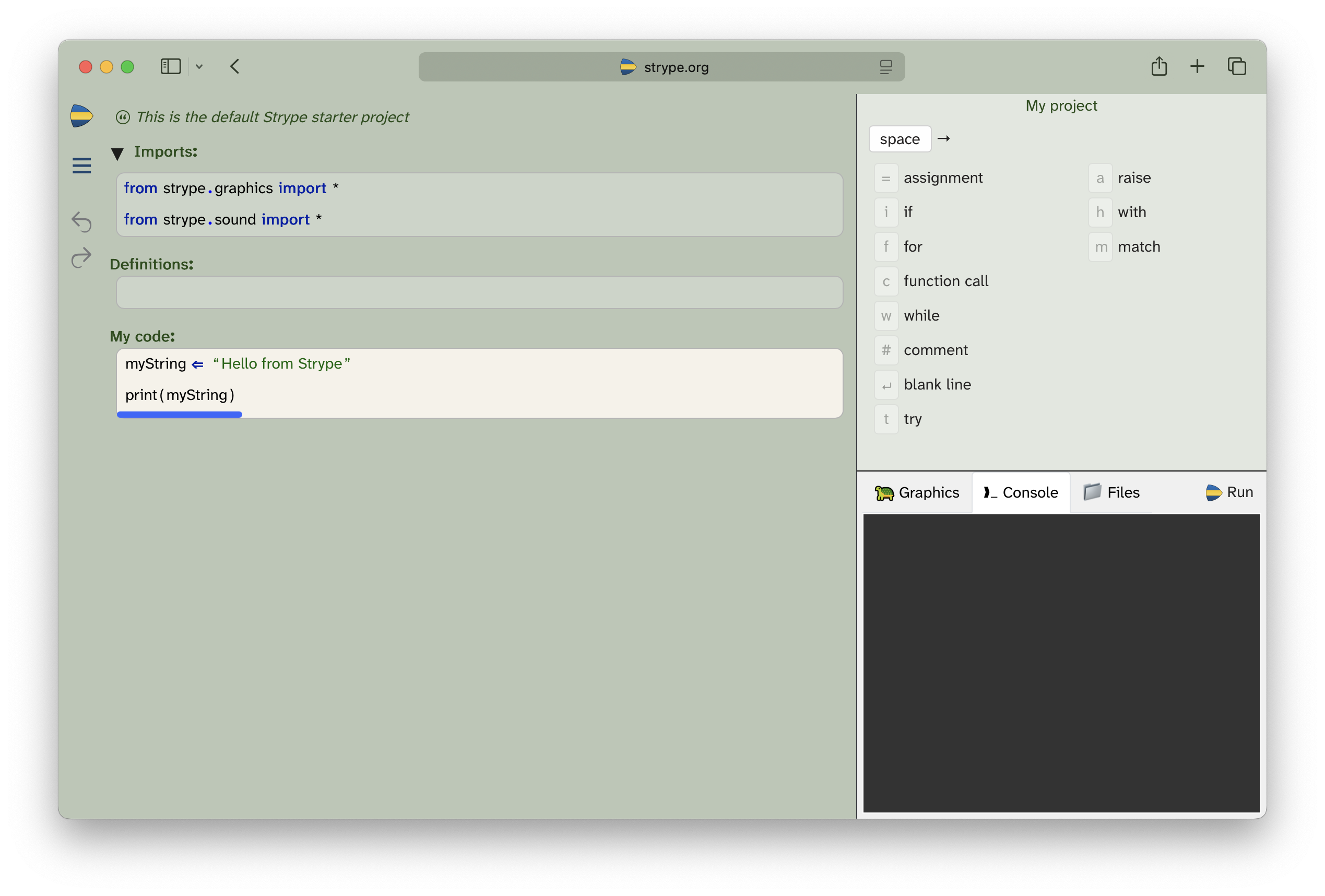Insert a with frame with h key

[1100, 212]
